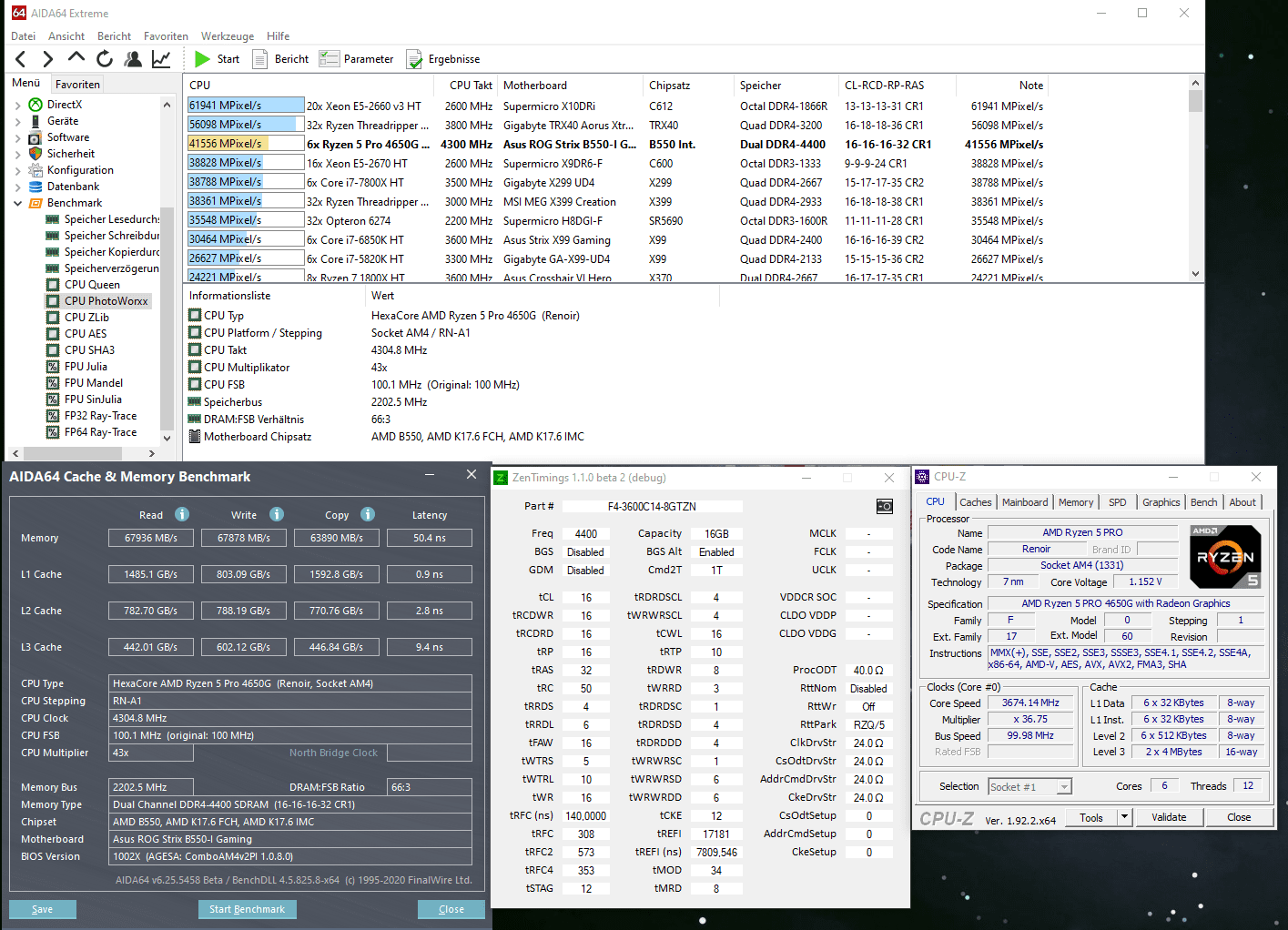Open Ergebnisse results from toolbar
This screenshot has width=1288, height=930.
tap(443, 59)
